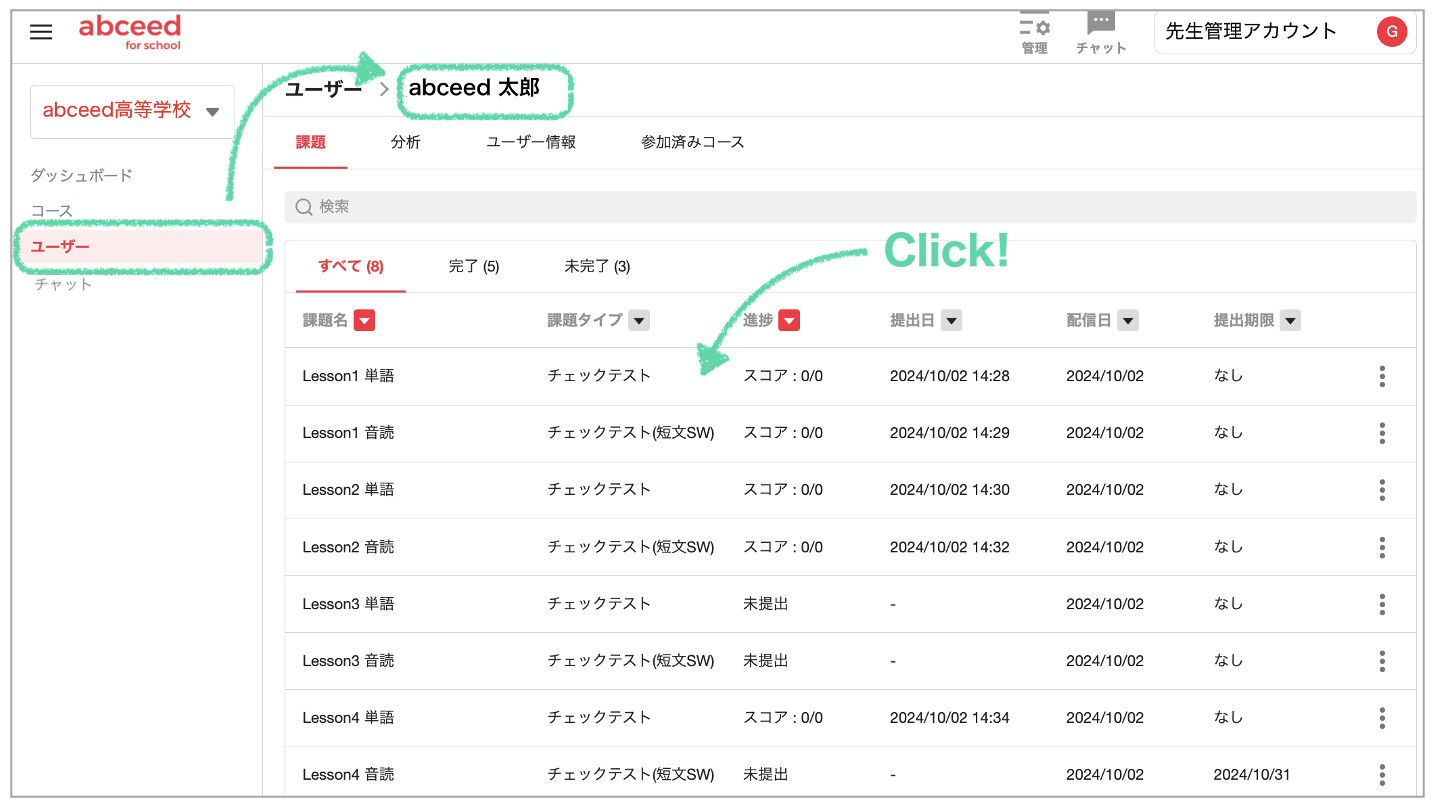The width and height of the screenshot is (1443, 806).
Task: Click the abceed 太郎 breadcrumb name
Action: click(x=474, y=88)
